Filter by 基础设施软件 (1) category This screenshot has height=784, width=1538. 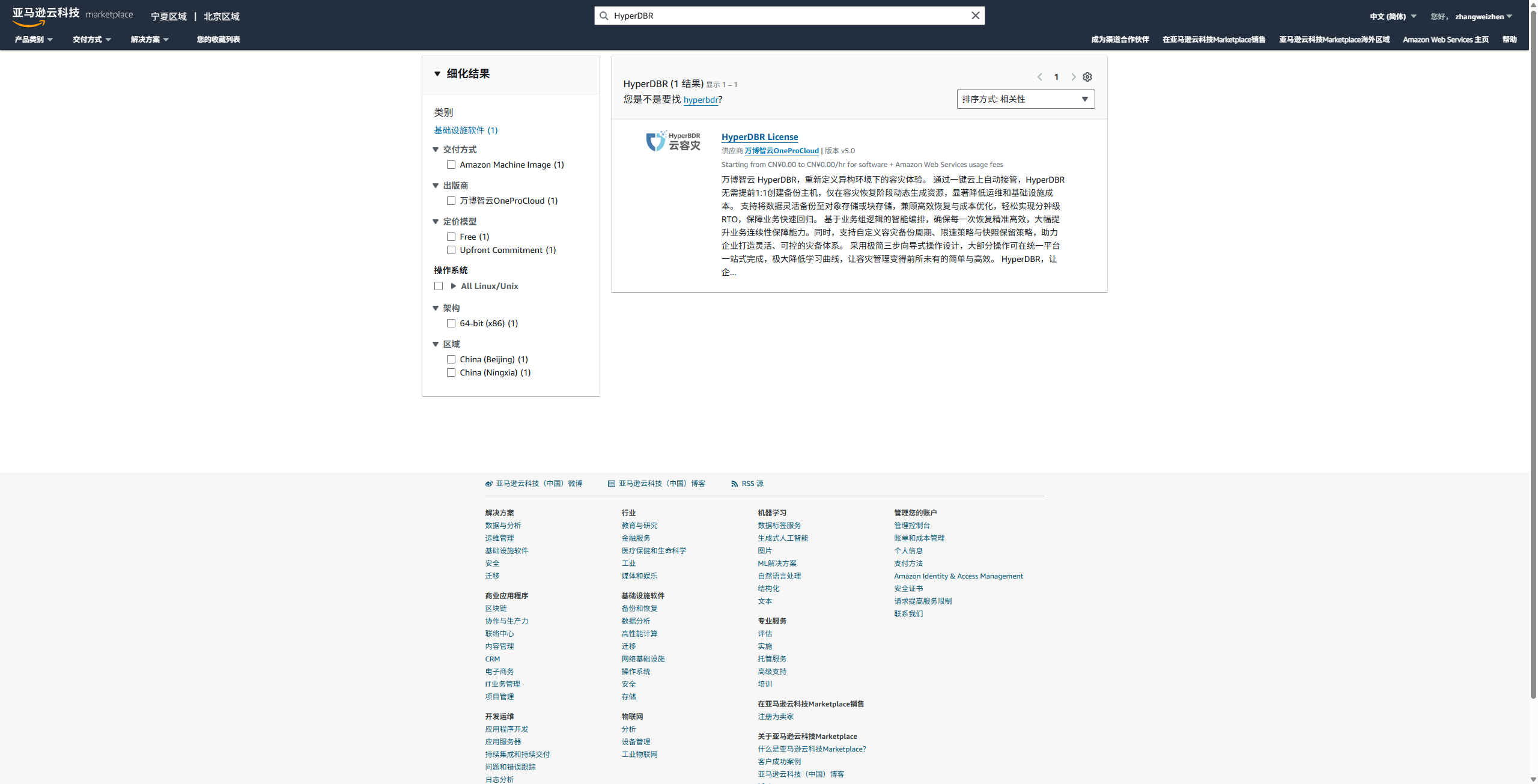pyautogui.click(x=466, y=130)
